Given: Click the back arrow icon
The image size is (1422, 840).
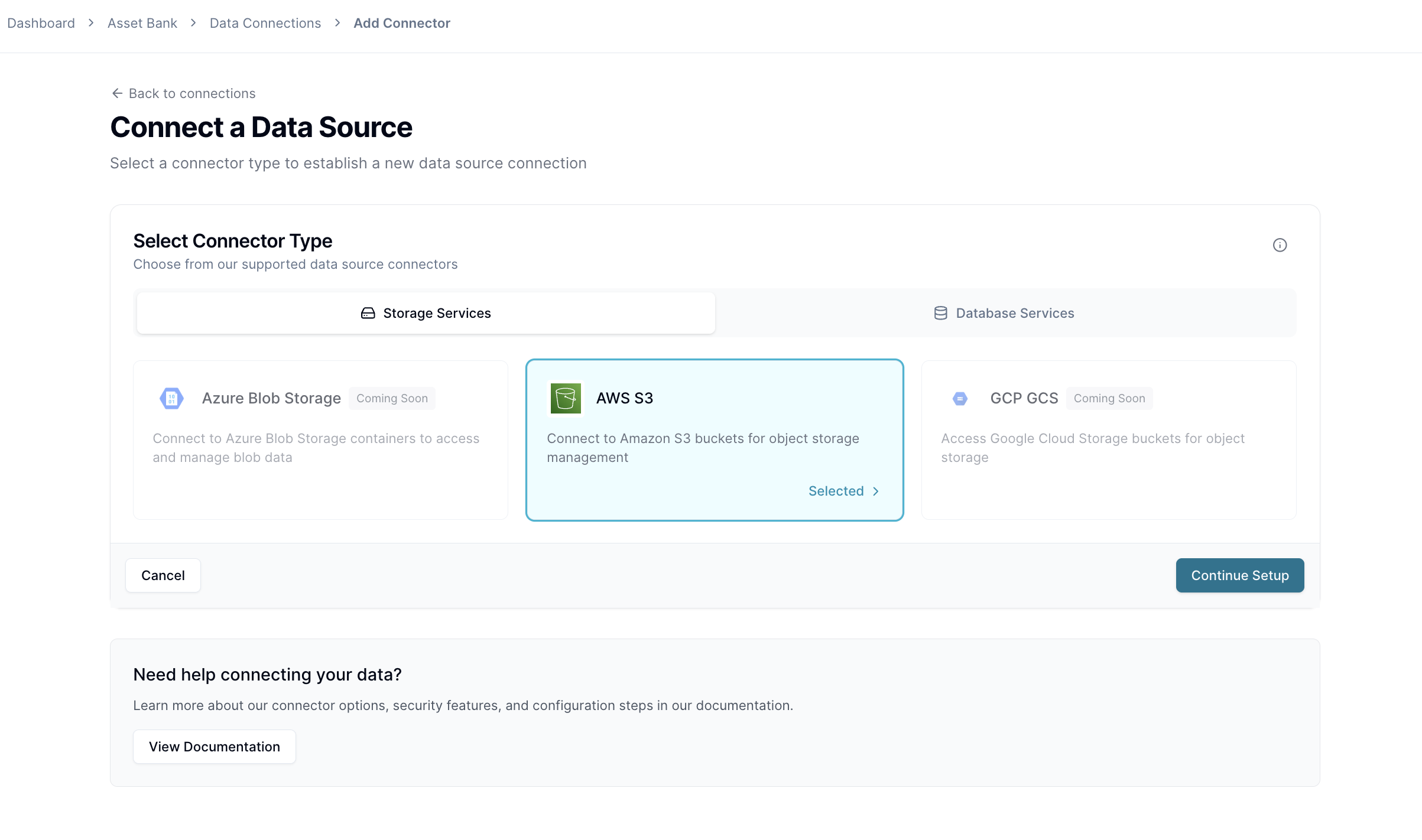Looking at the screenshot, I should point(117,93).
